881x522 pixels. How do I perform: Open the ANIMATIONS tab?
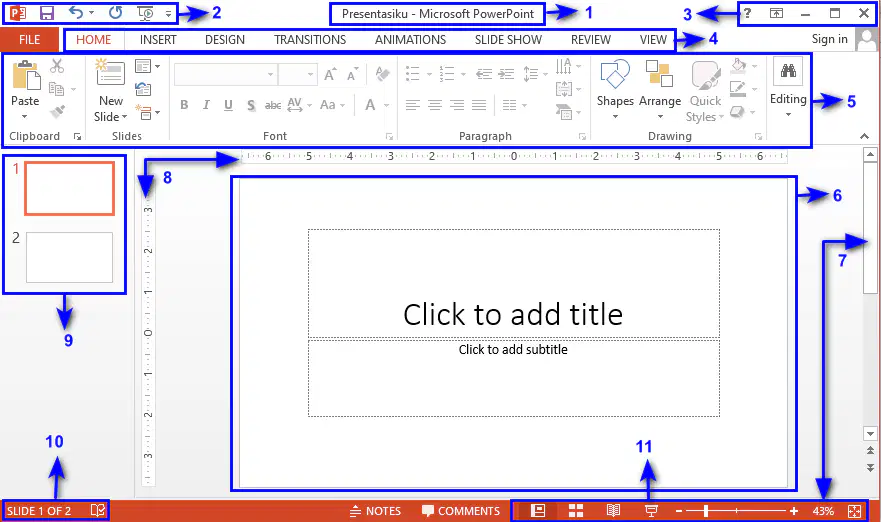411,40
